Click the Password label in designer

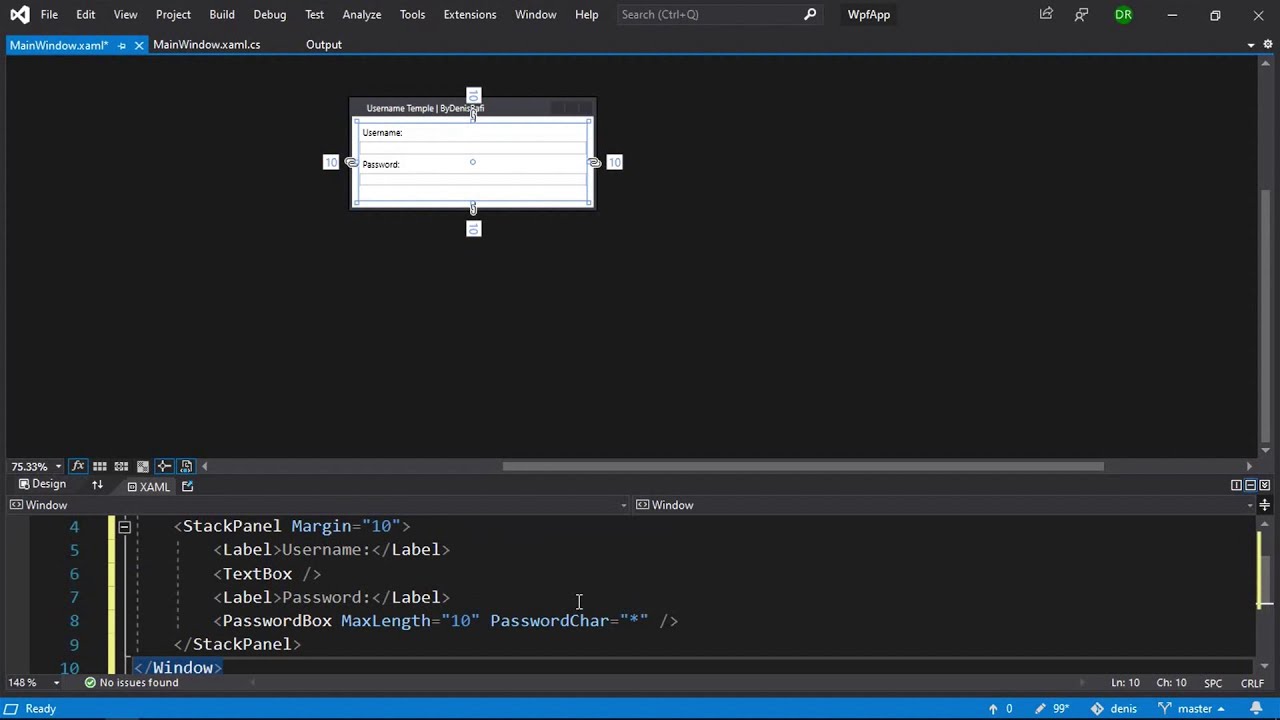[x=380, y=164]
